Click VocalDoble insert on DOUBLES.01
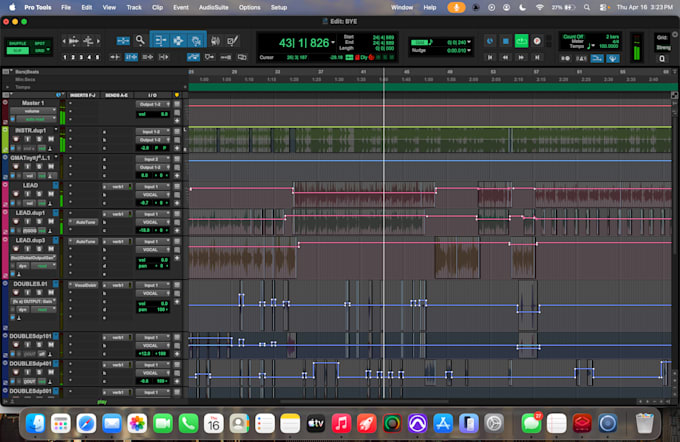 pos(83,285)
